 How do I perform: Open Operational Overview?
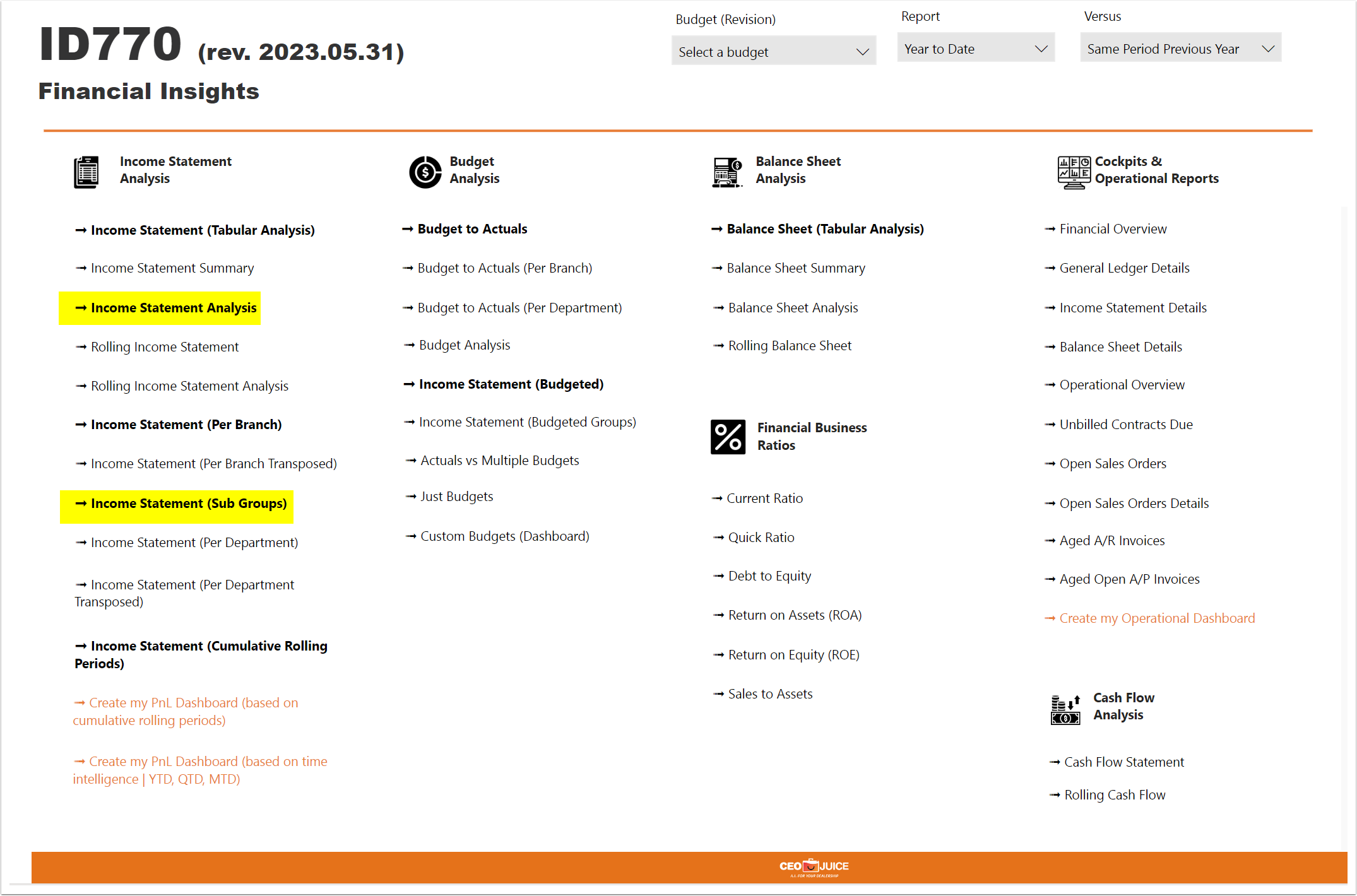1115,385
